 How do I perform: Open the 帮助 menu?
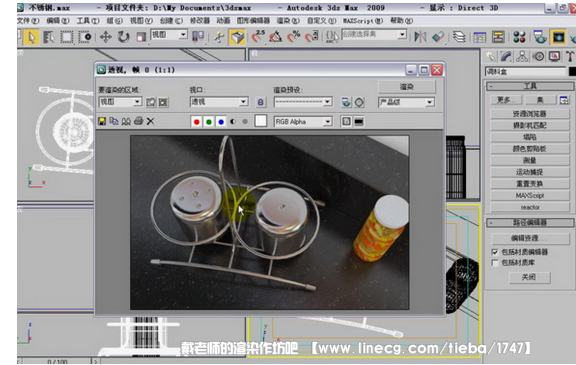[x=402, y=21]
